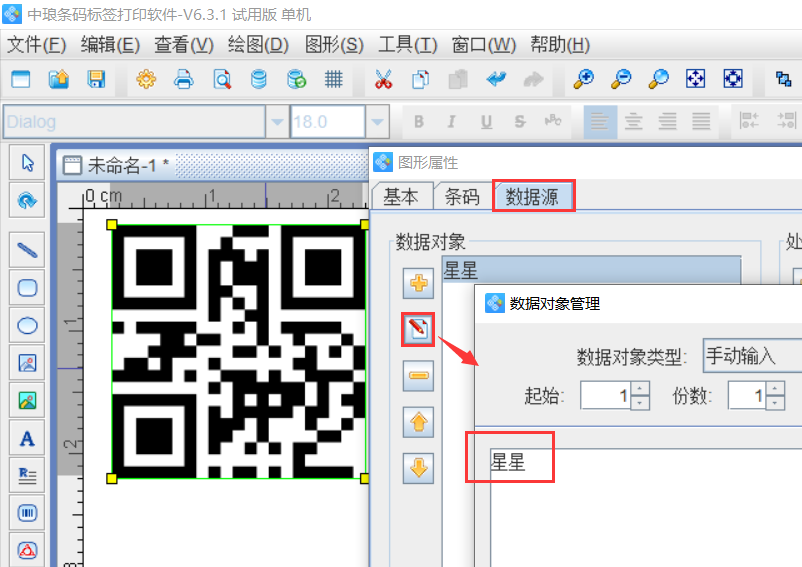Click the New document icon in toolbar
The width and height of the screenshot is (802, 567).
(x=21, y=79)
